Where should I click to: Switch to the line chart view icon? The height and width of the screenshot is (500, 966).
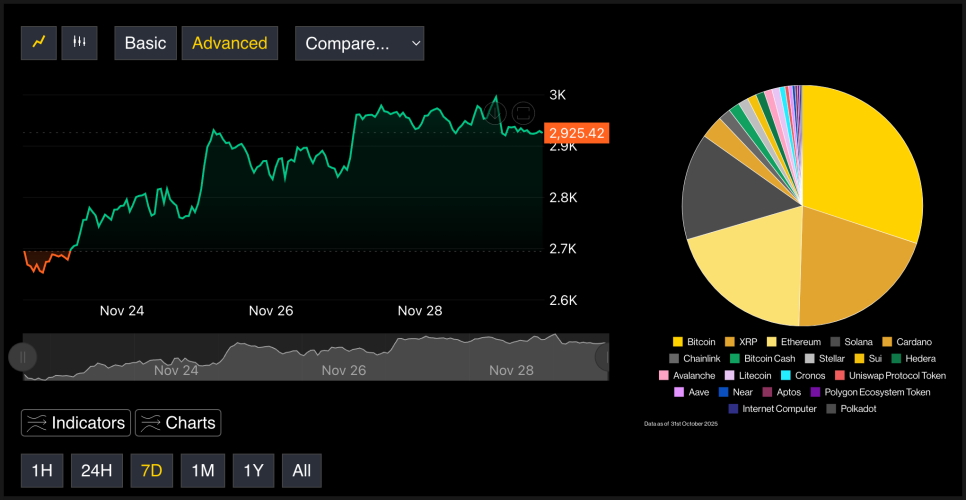[39, 43]
